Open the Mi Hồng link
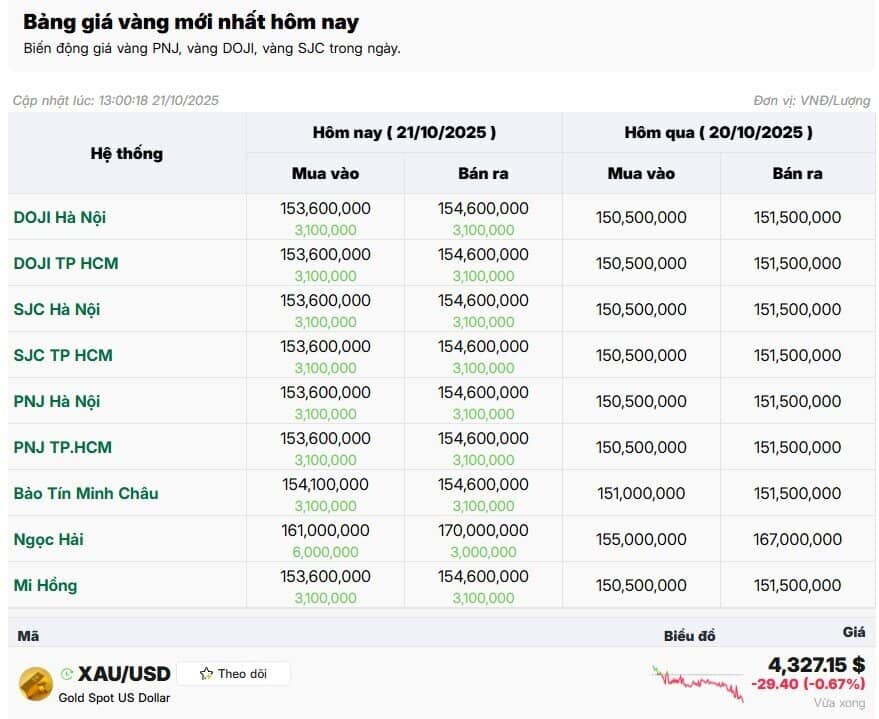 pyautogui.click(x=45, y=585)
